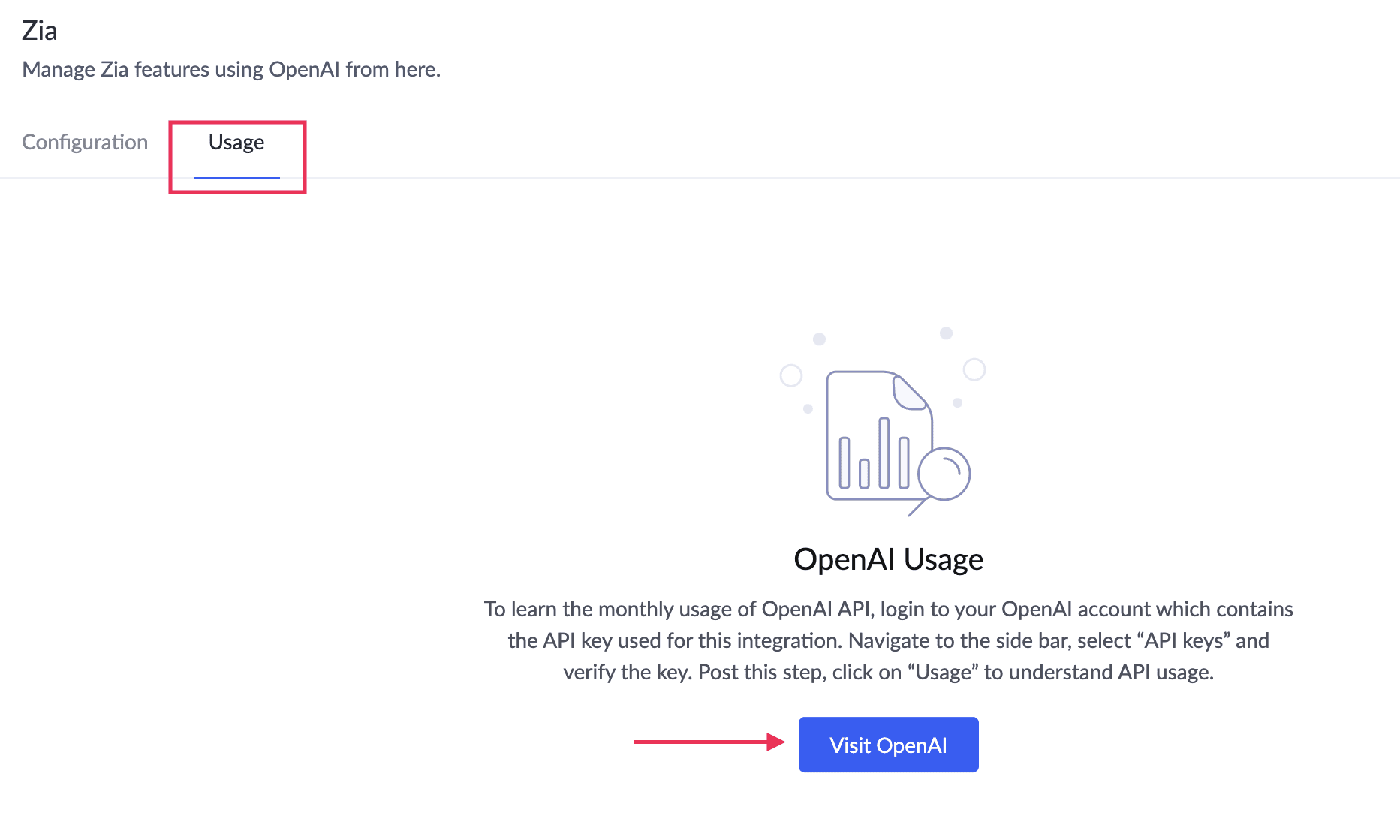This screenshot has height=840, width=1400.
Task: Click the magnifying glass in the usage illustration
Action: tap(944, 474)
